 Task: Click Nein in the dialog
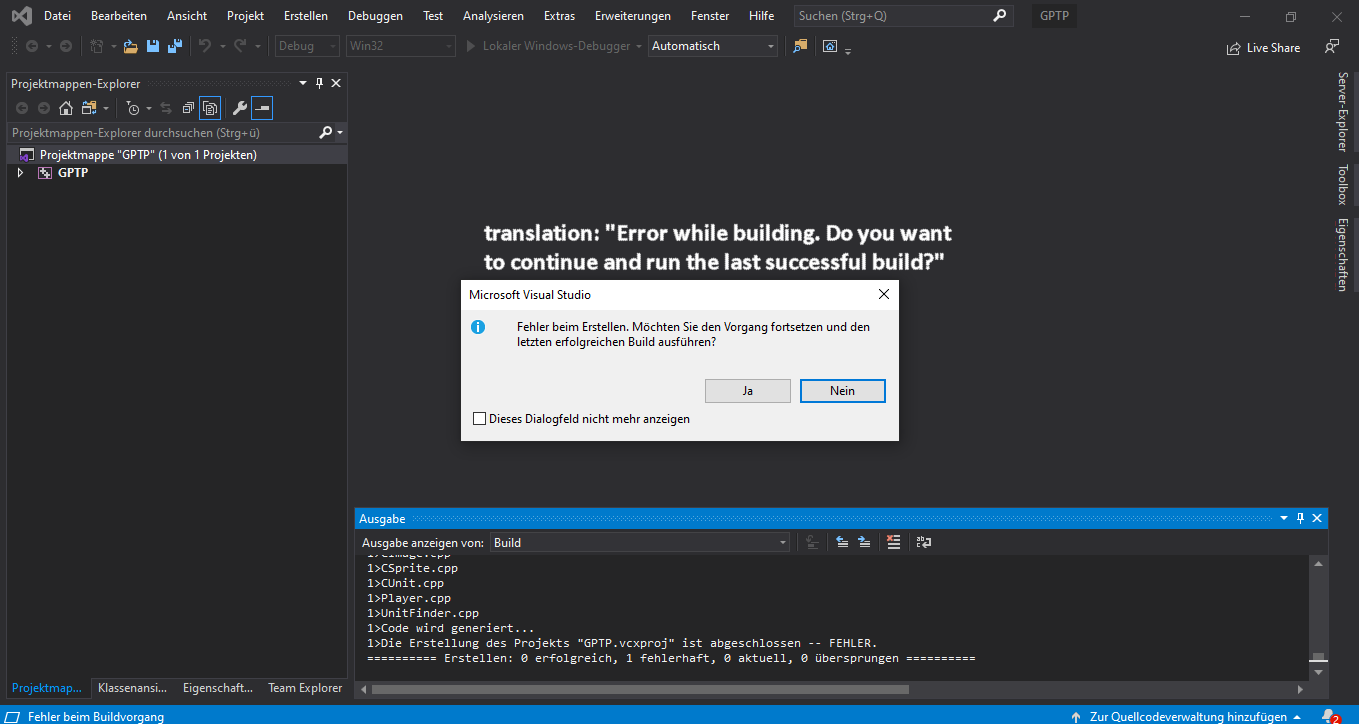tap(843, 391)
